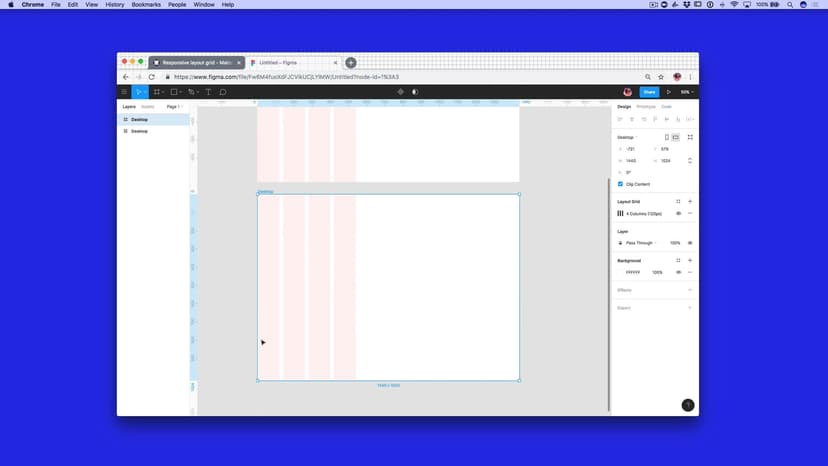This screenshot has height=466, width=828.
Task: Remove the 4 Columns layout grid
Action: click(690, 213)
